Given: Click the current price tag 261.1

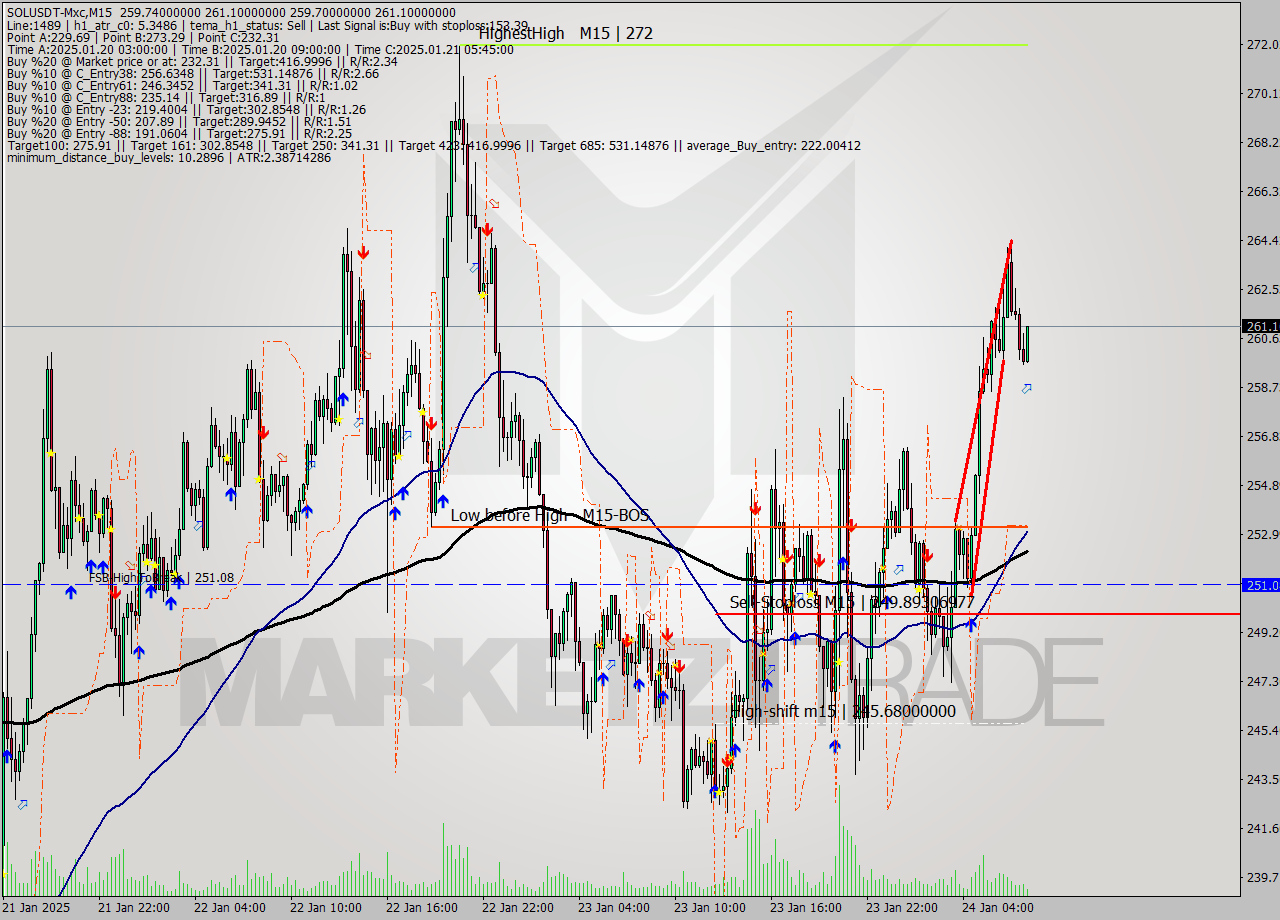Looking at the screenshot, I should click(1261, 326).
